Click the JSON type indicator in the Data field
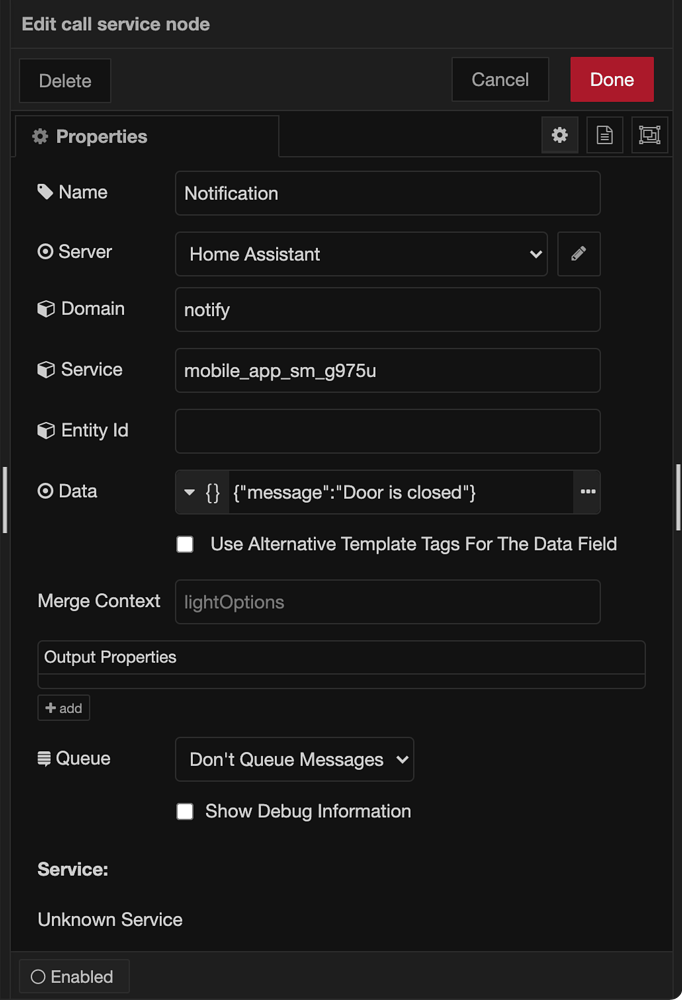682x1000 pixels. pyautogui.click(x=211, y=492)
